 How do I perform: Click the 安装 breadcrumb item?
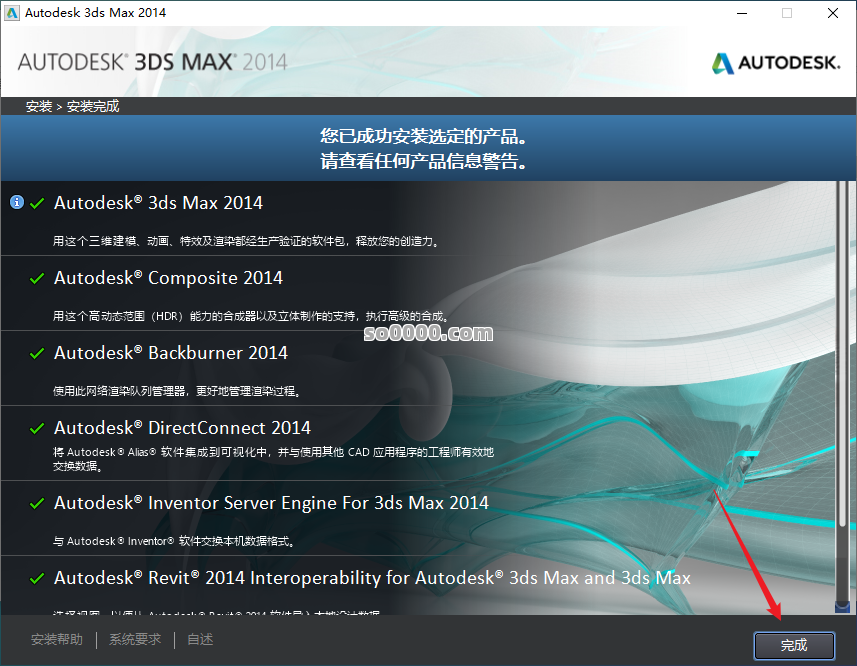coord(39,106)
